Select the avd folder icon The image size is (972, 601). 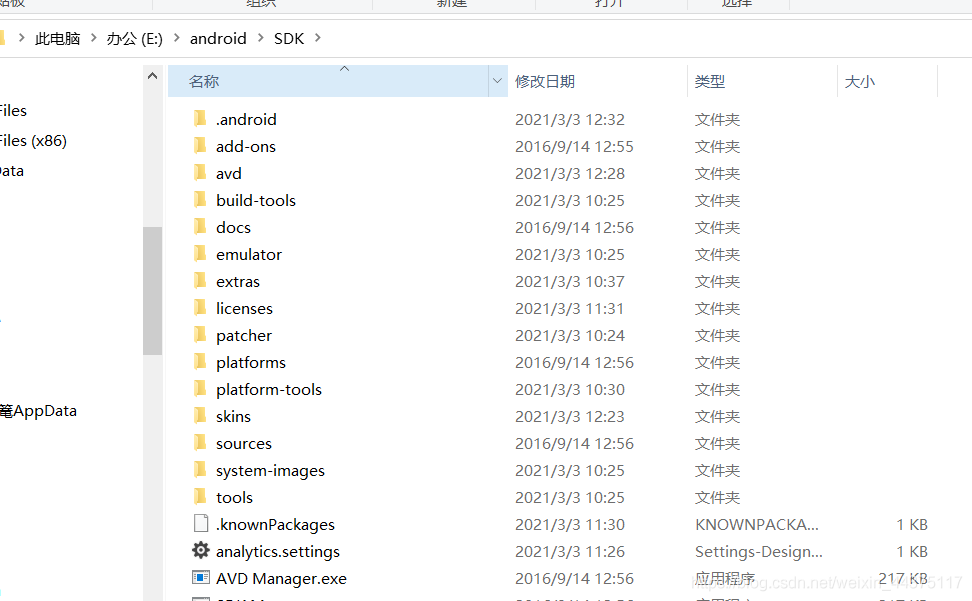200,172
